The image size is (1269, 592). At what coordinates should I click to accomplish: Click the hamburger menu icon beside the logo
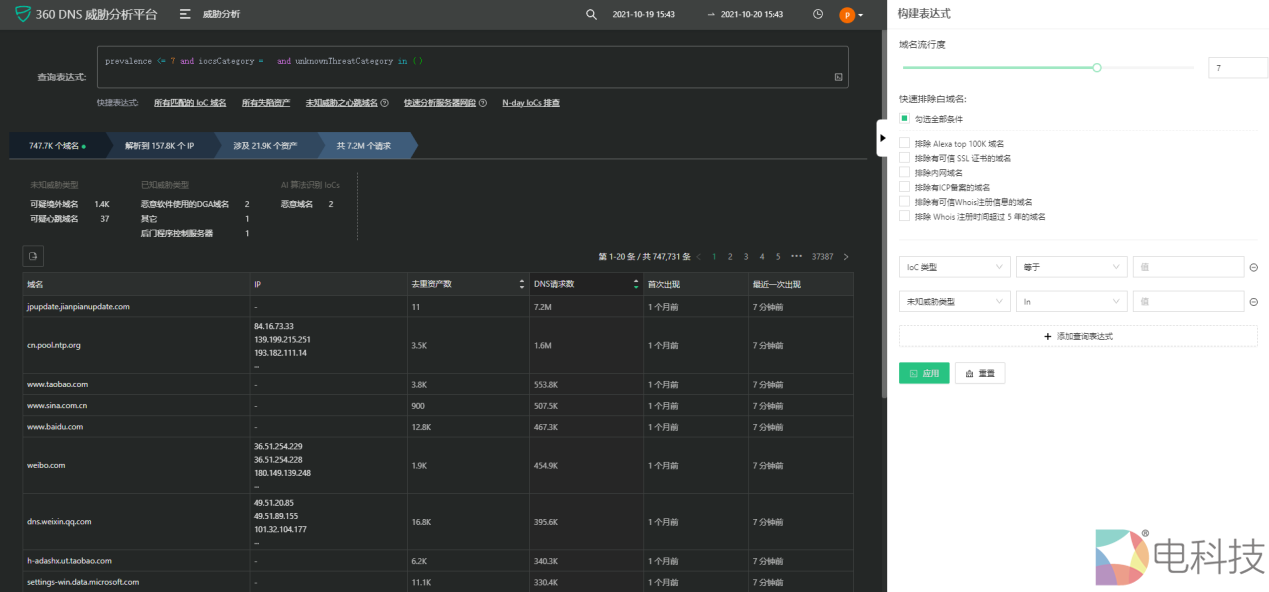[185, 14]
